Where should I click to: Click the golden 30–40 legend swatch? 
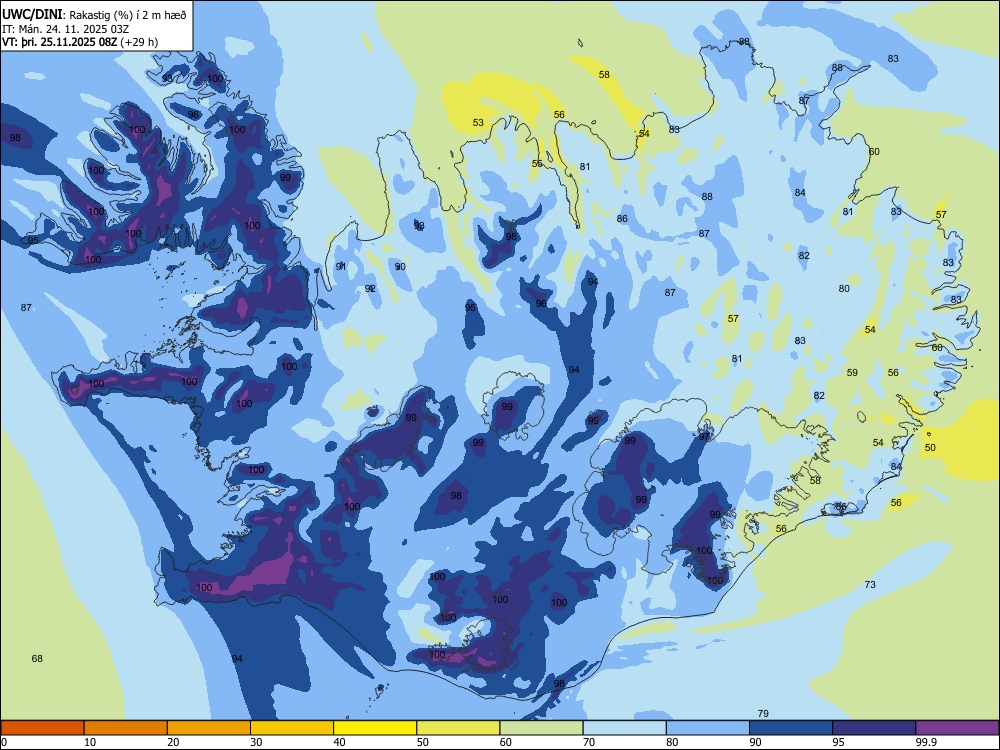click(x=292, y=728)
